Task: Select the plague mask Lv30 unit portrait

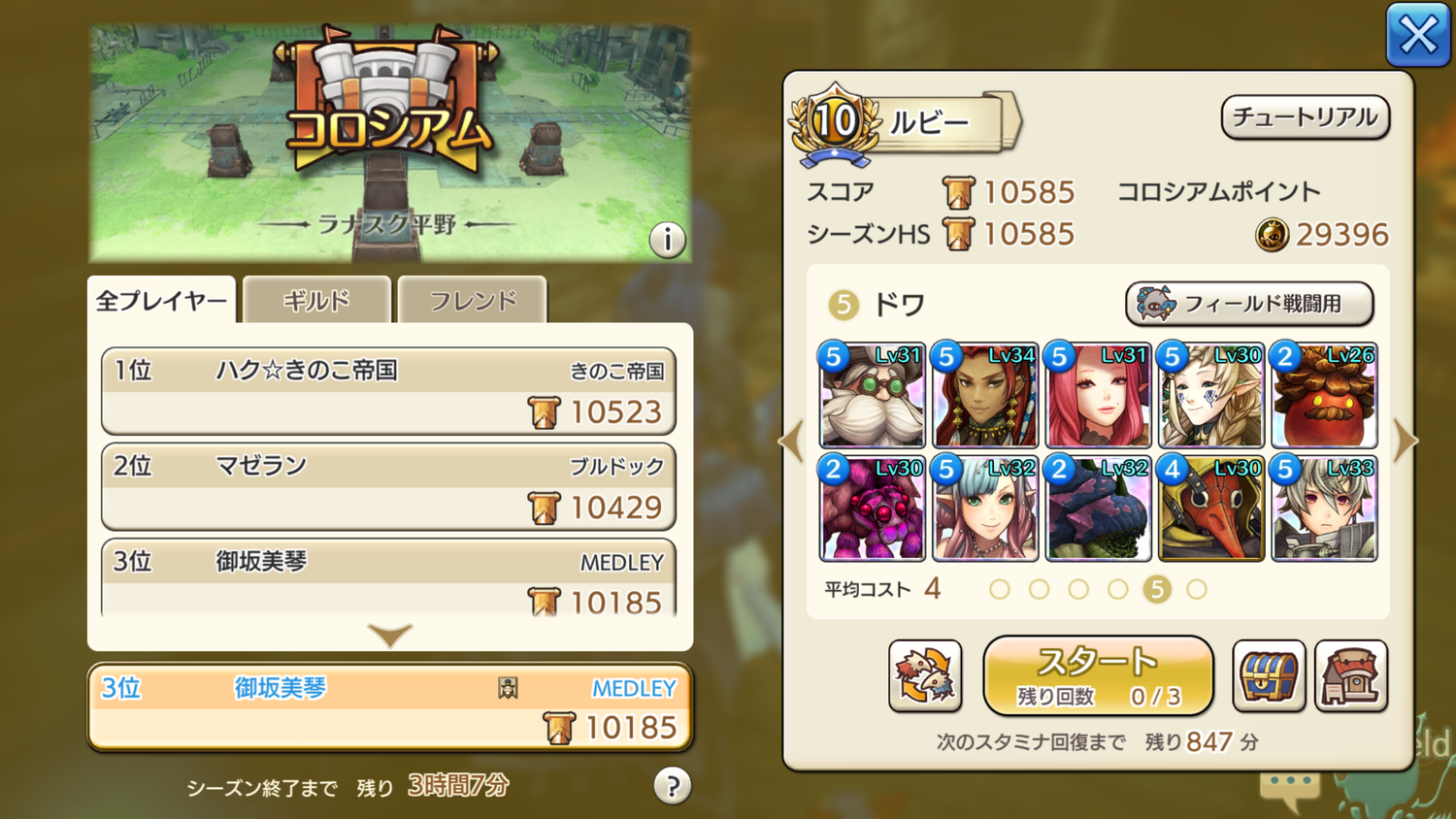Action: (x=1211, y=508)
